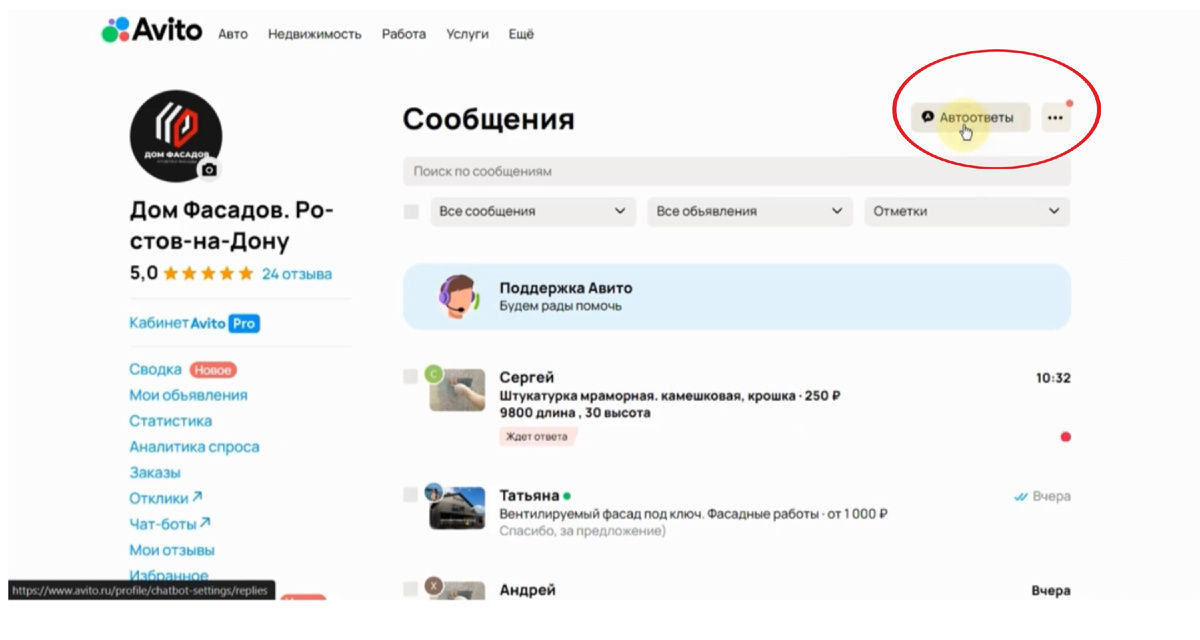Open the Статистика page
The image size is (1200, 640).
(171, 421)
